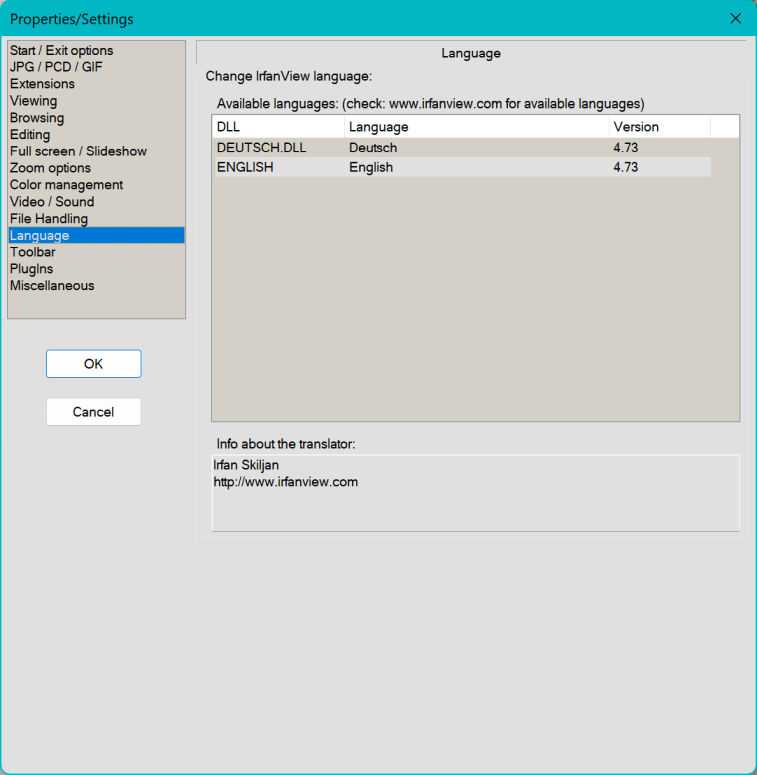Viewport: 757px width, 775px height.
Task: Select Miscellaneous category
Action: pyautogui.click(x=52, y=286)
